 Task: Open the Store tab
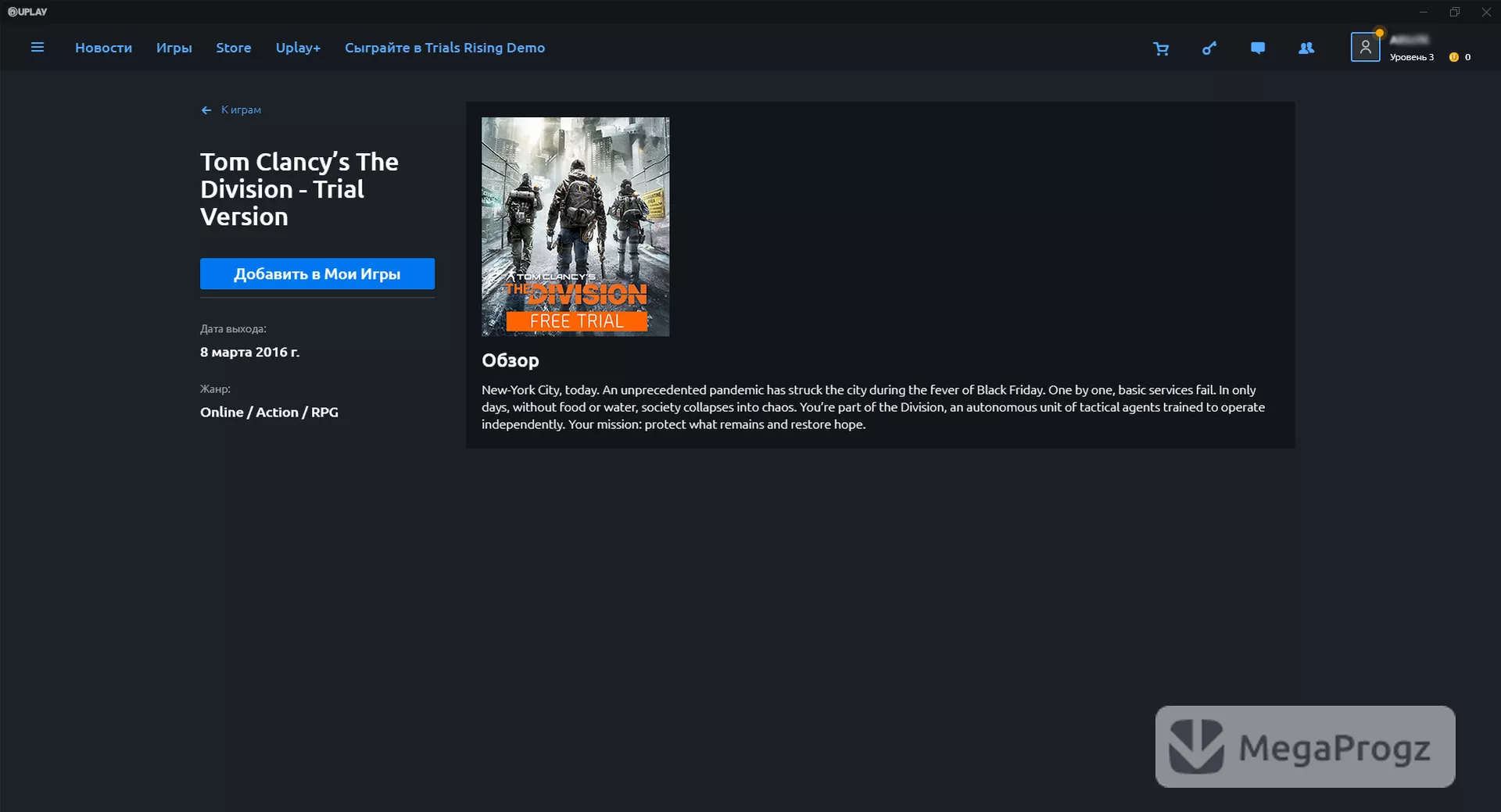(234, 48)
